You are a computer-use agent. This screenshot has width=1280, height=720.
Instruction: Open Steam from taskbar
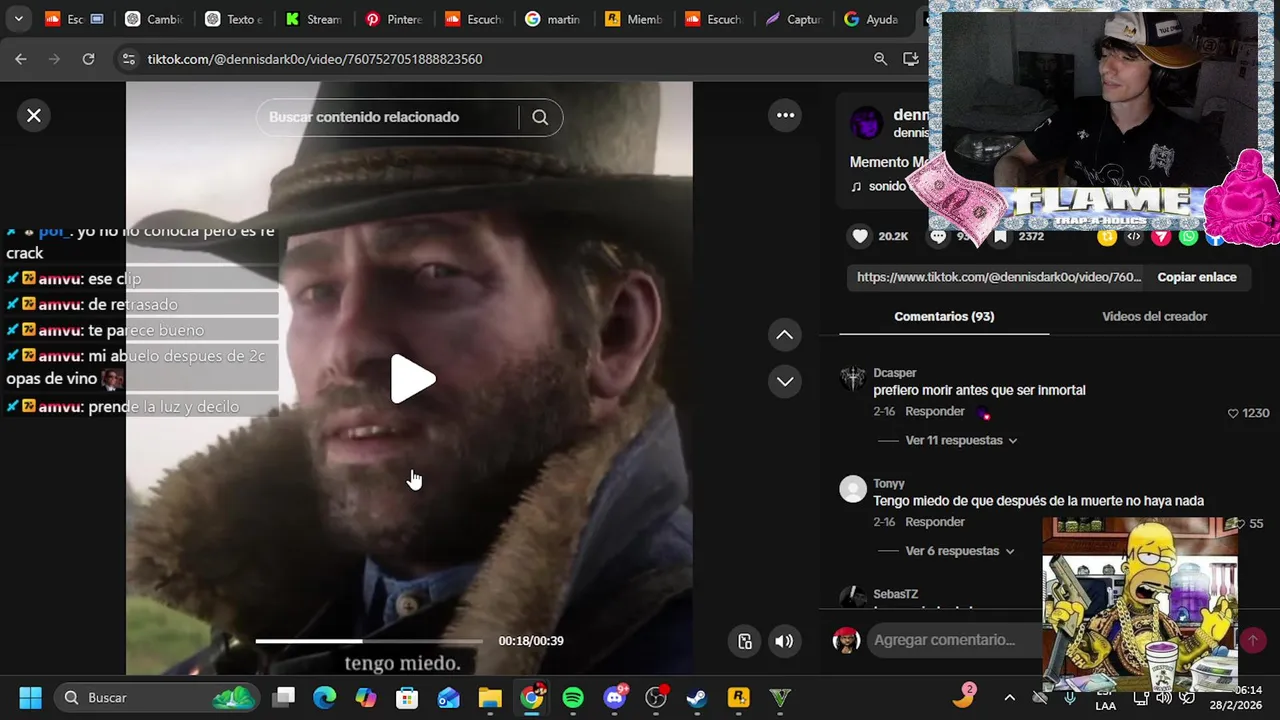click(697, 697)
